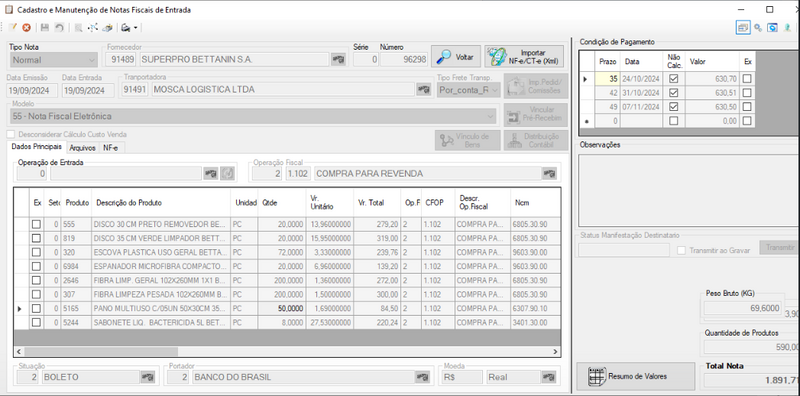This screenshot has width=800, height=396.
Task: Click the user avatar icon at top right
Action: (788, 28)
